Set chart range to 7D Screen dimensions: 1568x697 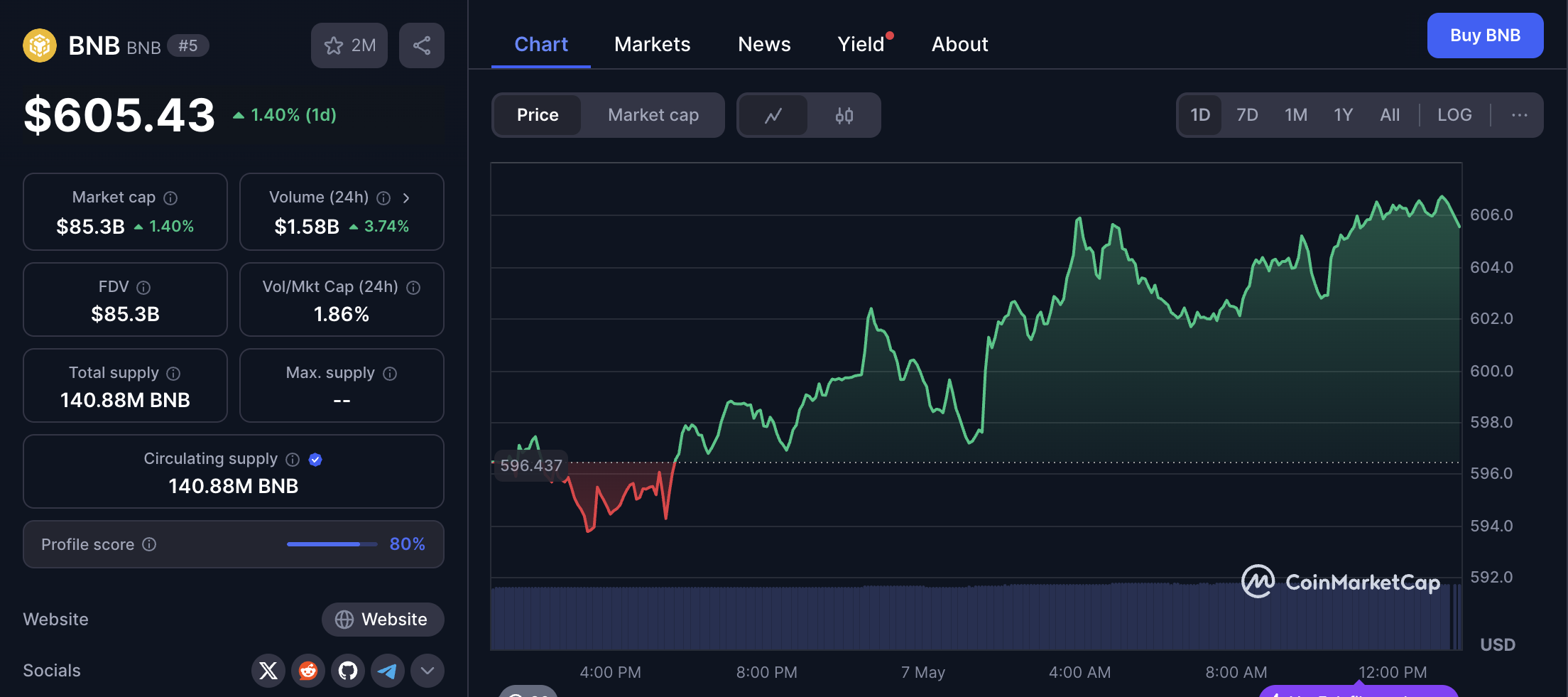click(x=1247, y=115)
